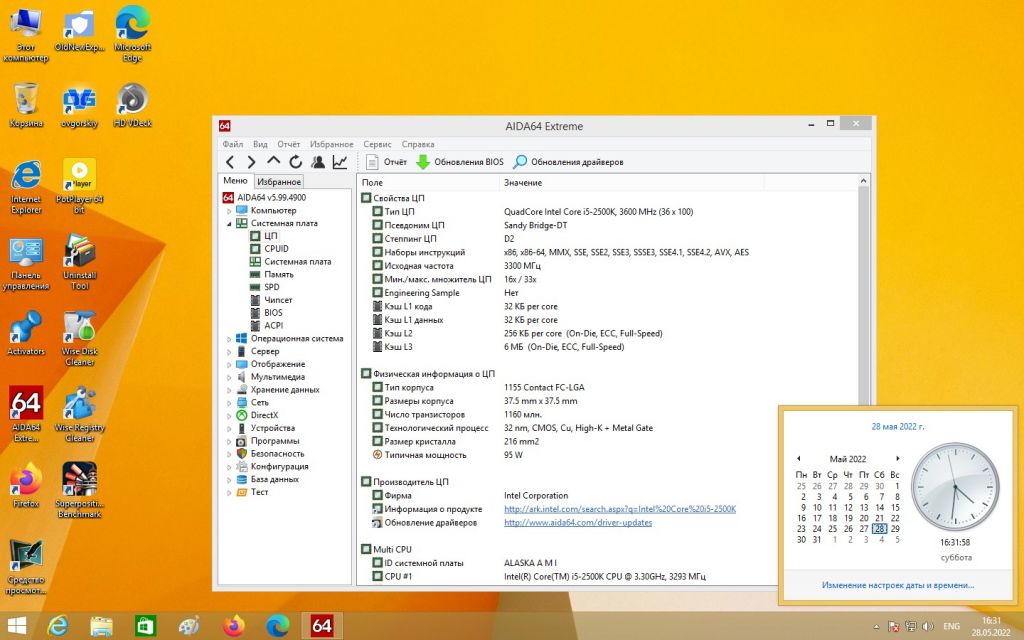Expand the DirectX tree node

pos(229,415)
